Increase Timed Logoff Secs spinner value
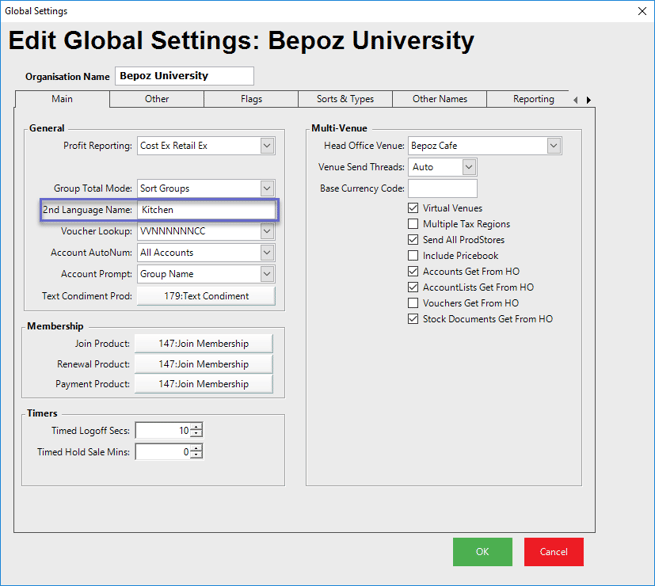 point(196,427)
